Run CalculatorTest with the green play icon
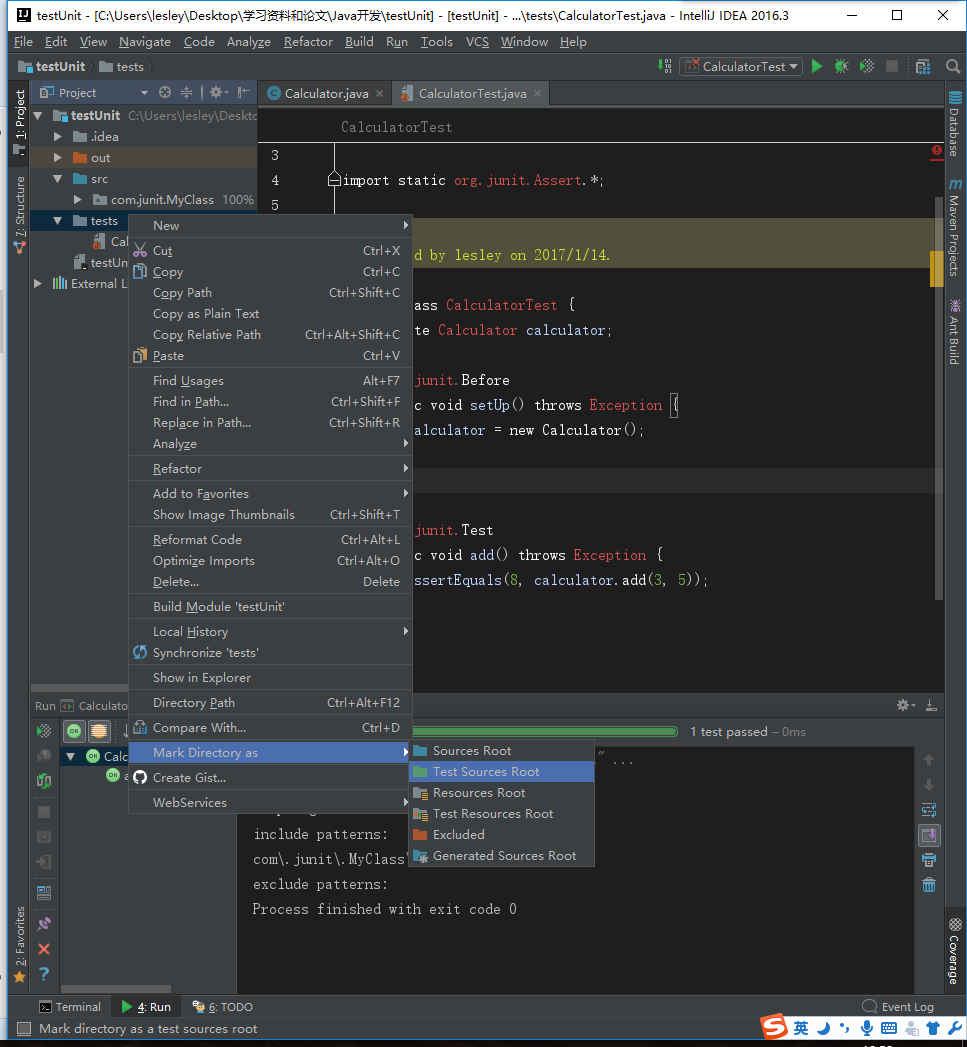Viewport: 967px width, 1047px height. point(816,66)
